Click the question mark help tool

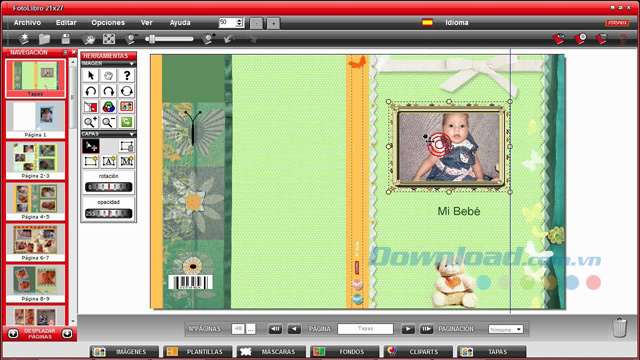127,76
